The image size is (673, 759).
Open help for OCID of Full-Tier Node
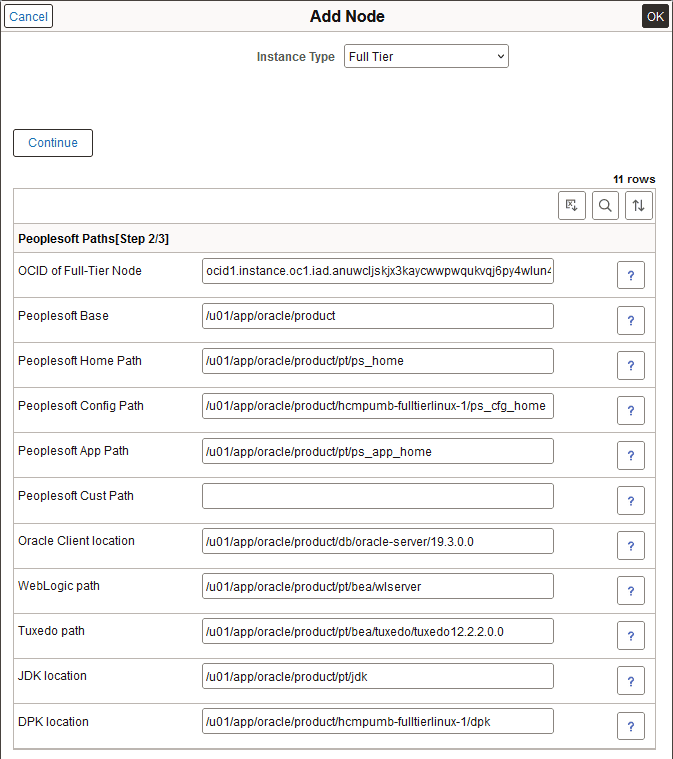click(631, 275)
